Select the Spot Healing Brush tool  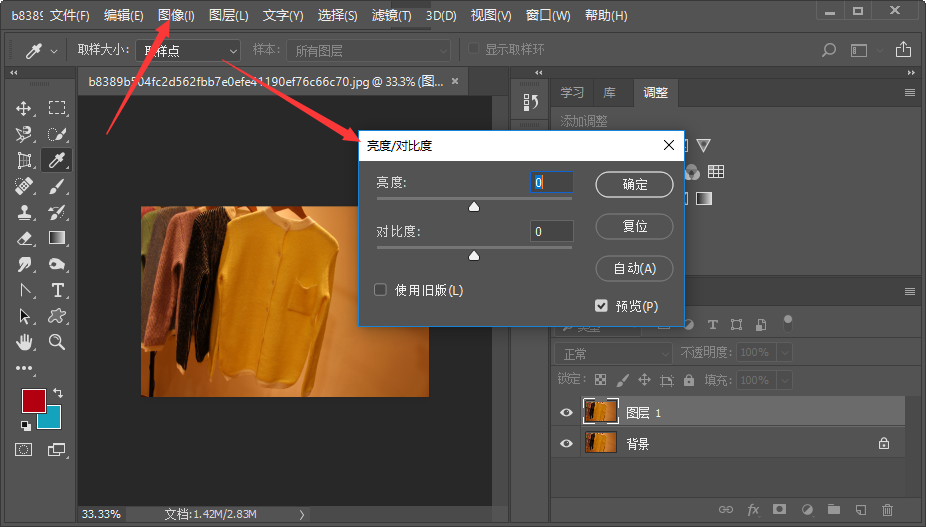(x=24, y=186)
